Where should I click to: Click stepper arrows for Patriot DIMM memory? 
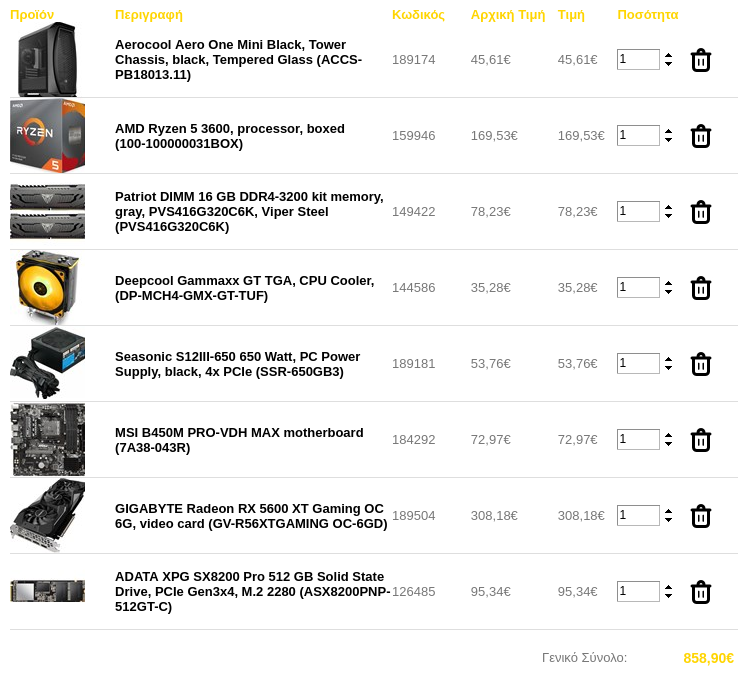(669, 211)
